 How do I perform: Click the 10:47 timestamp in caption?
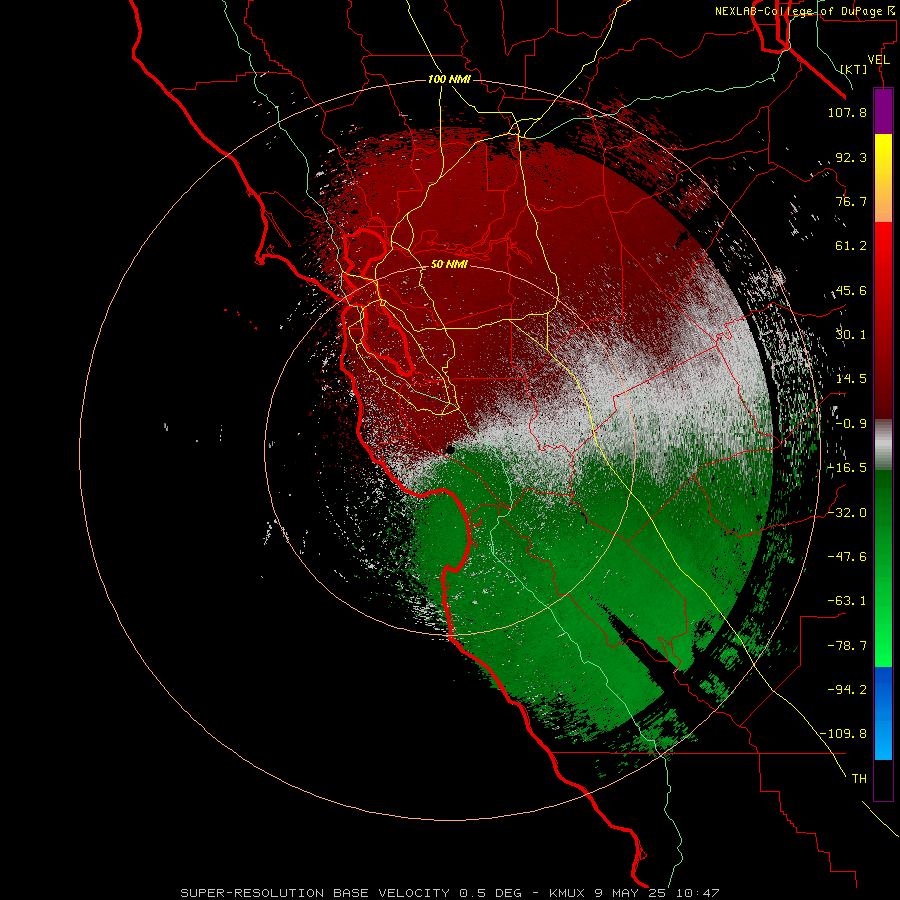point(697,893)
